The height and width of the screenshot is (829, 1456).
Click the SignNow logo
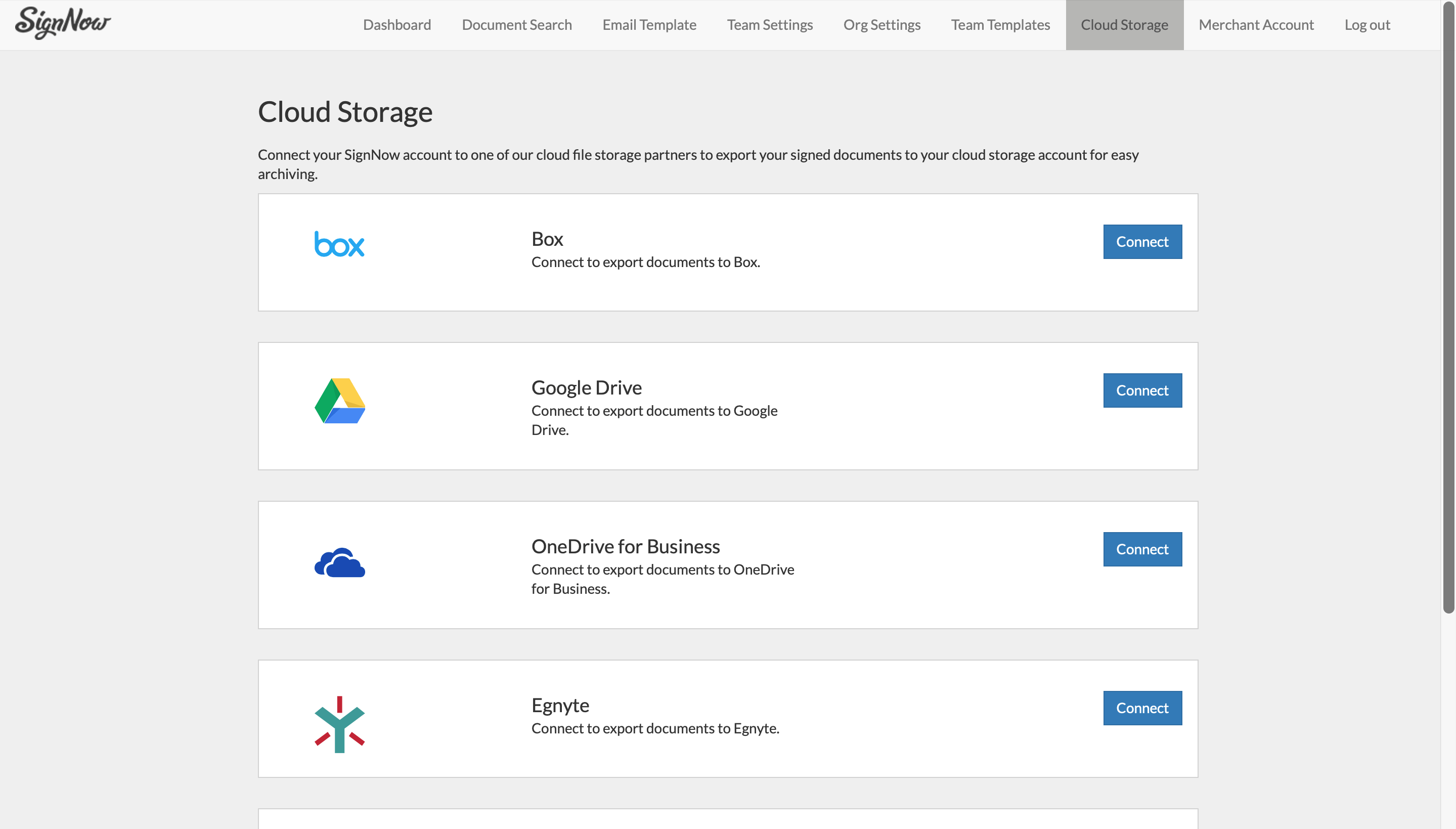63,23
